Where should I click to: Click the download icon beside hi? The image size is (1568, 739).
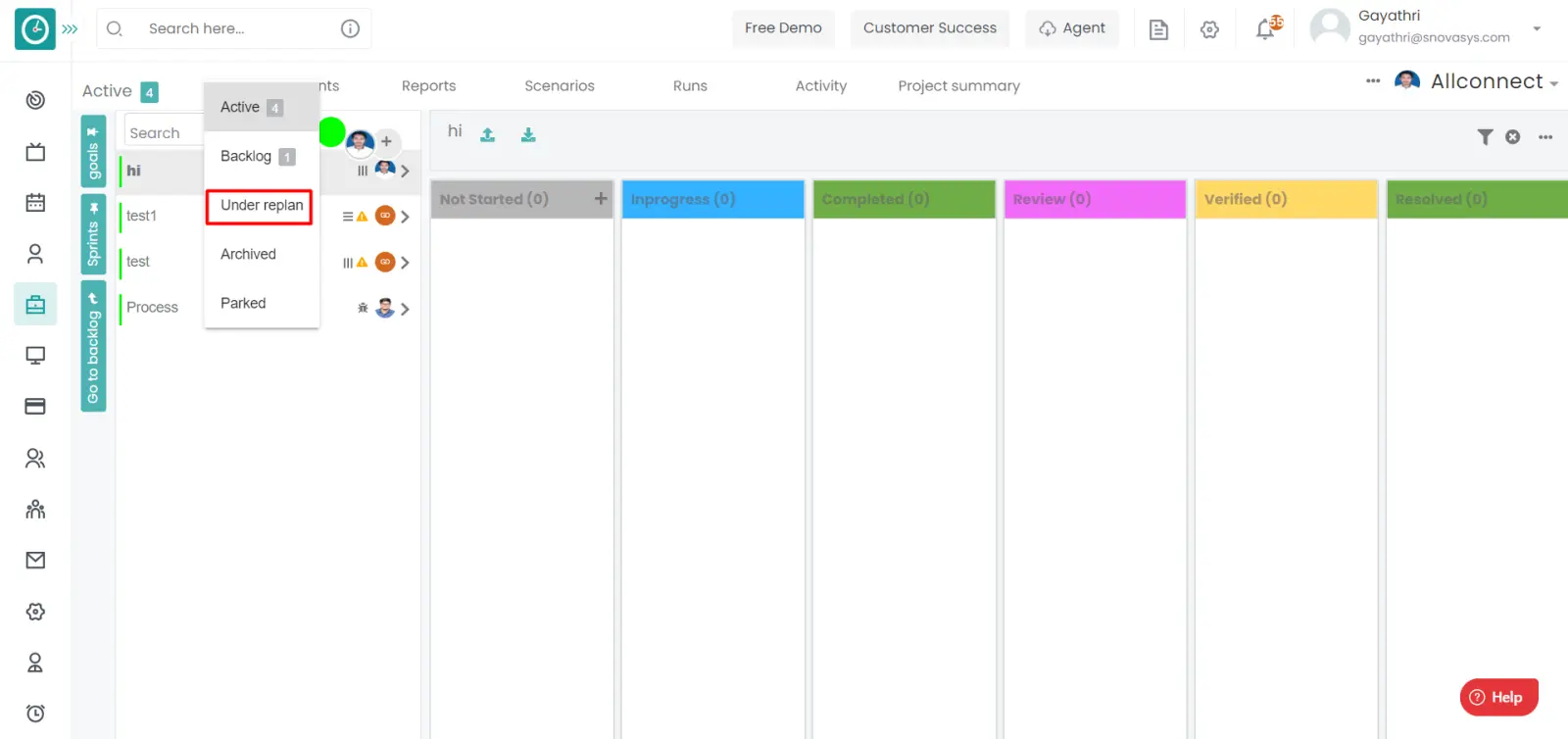coord(528,134)
